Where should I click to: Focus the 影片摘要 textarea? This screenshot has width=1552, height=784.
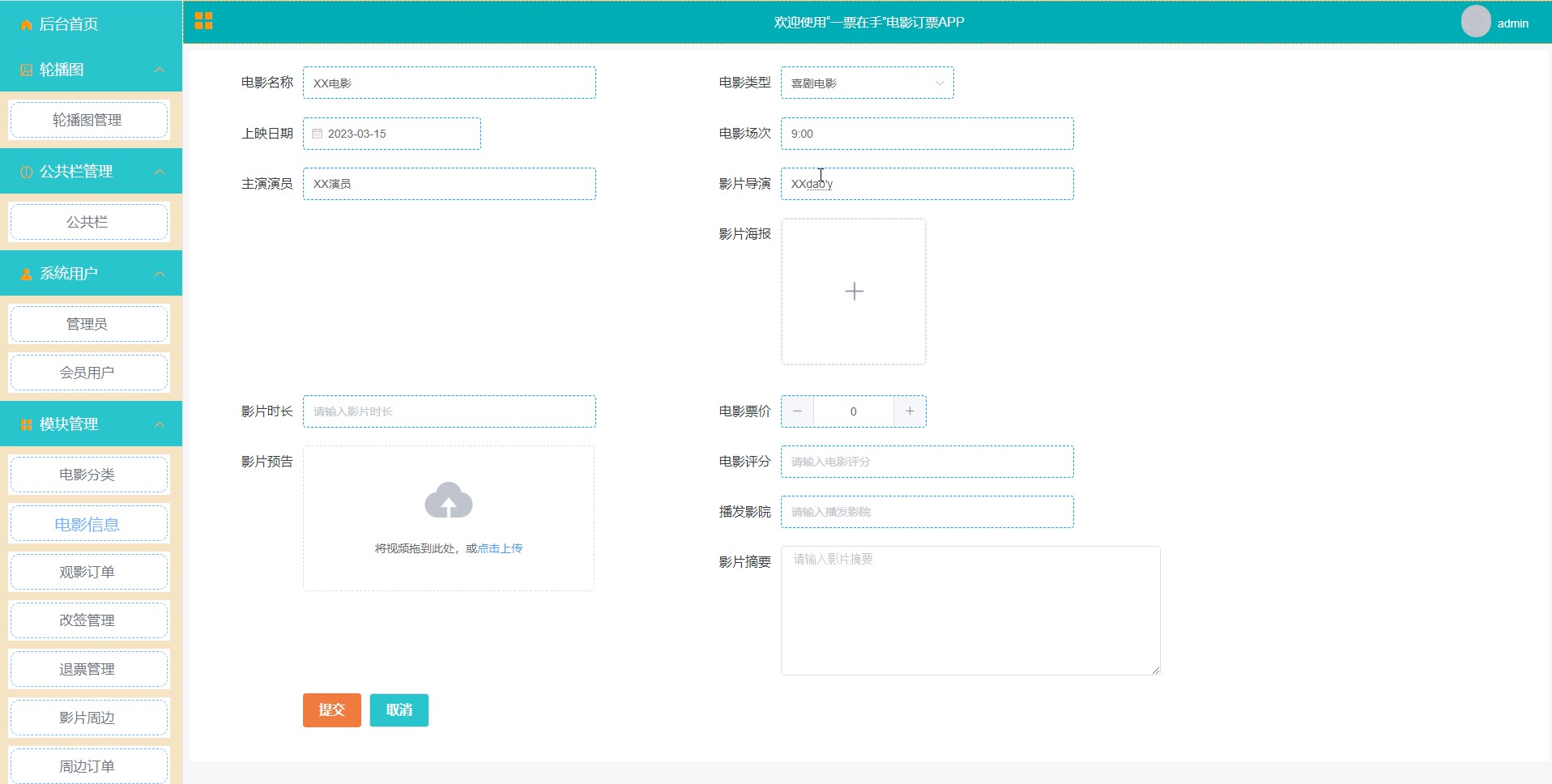tap(970, 611)
